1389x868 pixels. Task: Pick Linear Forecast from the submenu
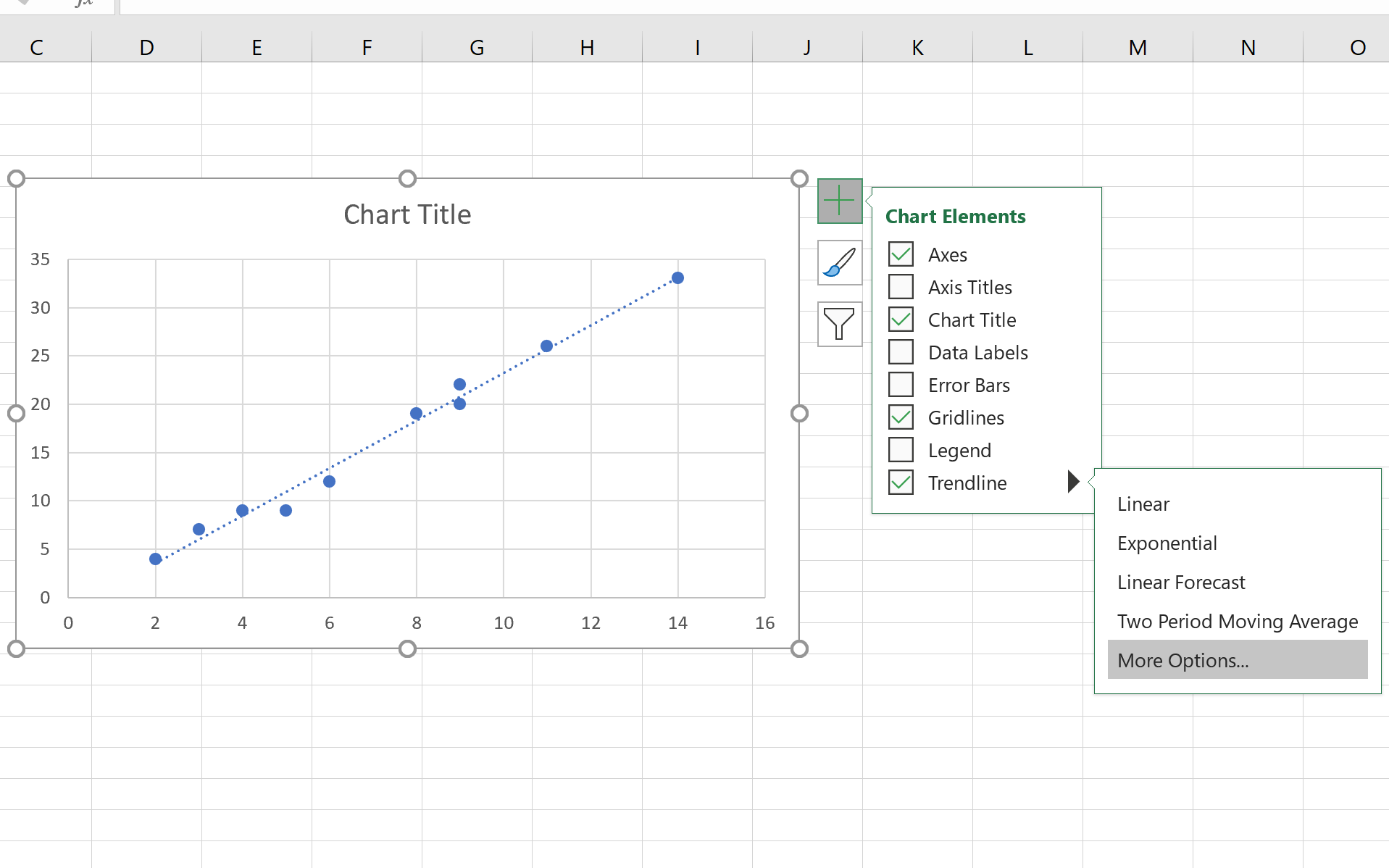tap(1180, 583)
